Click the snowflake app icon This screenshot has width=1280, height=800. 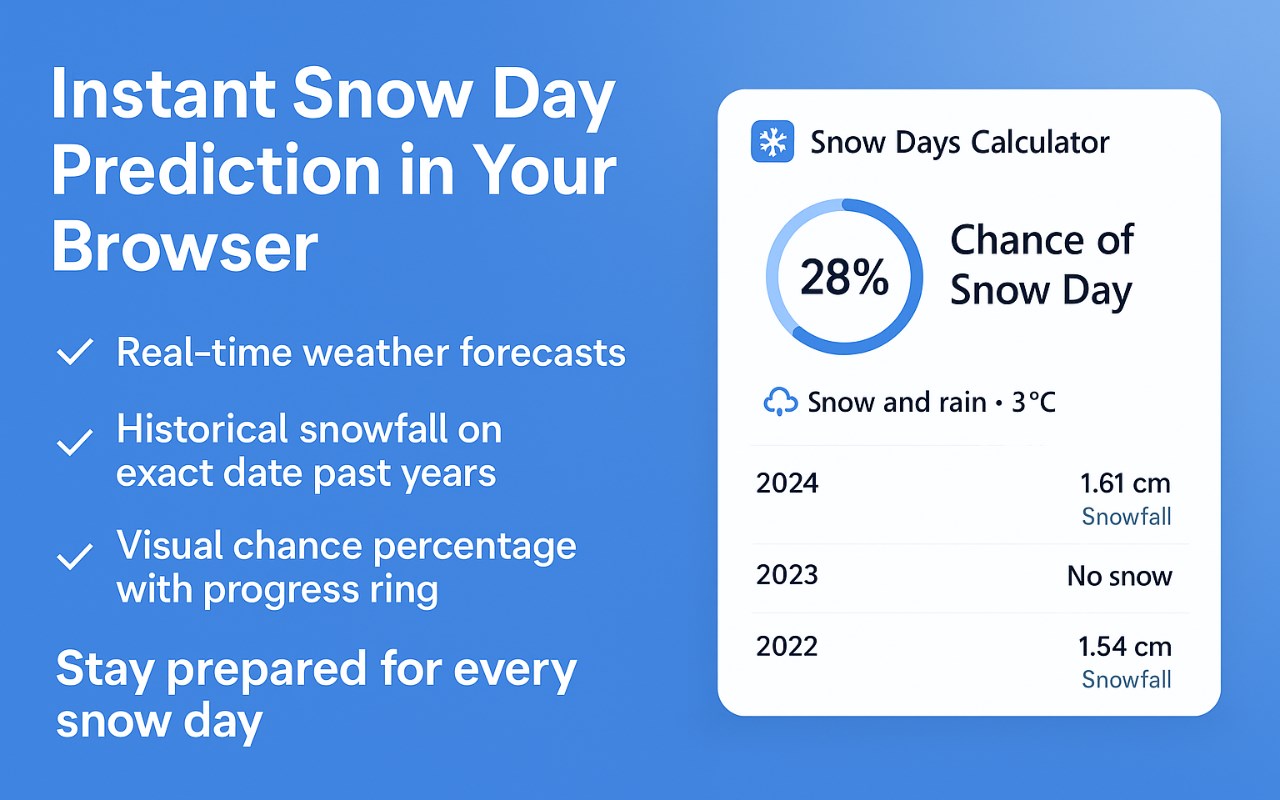[771, 142]
